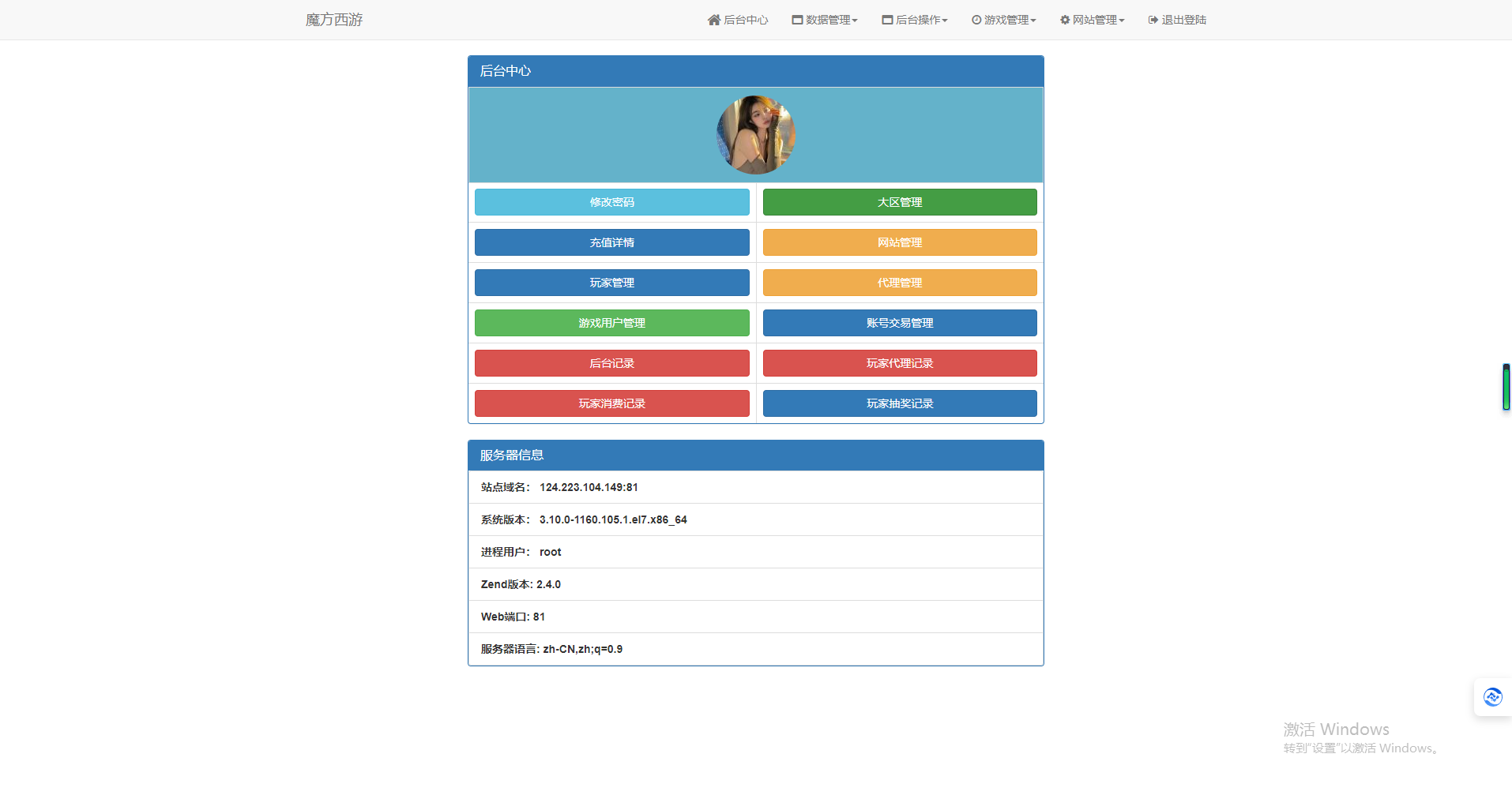Click the Web端口 81 row

click(x=756, y=617)
